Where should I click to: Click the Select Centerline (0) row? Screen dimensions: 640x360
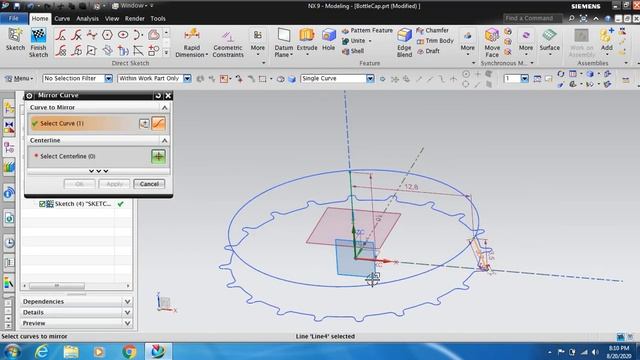(98, 156)
